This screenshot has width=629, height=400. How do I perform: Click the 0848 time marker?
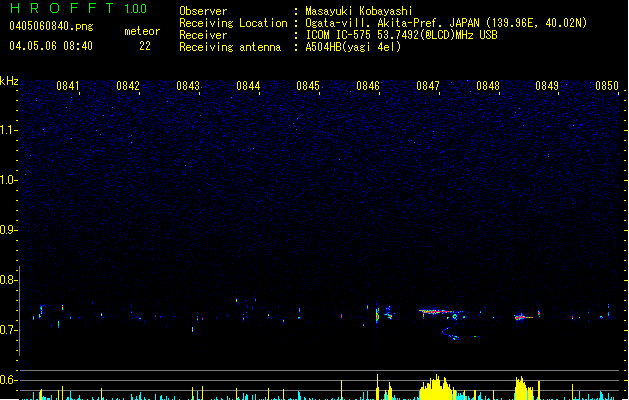pos(488,86)
